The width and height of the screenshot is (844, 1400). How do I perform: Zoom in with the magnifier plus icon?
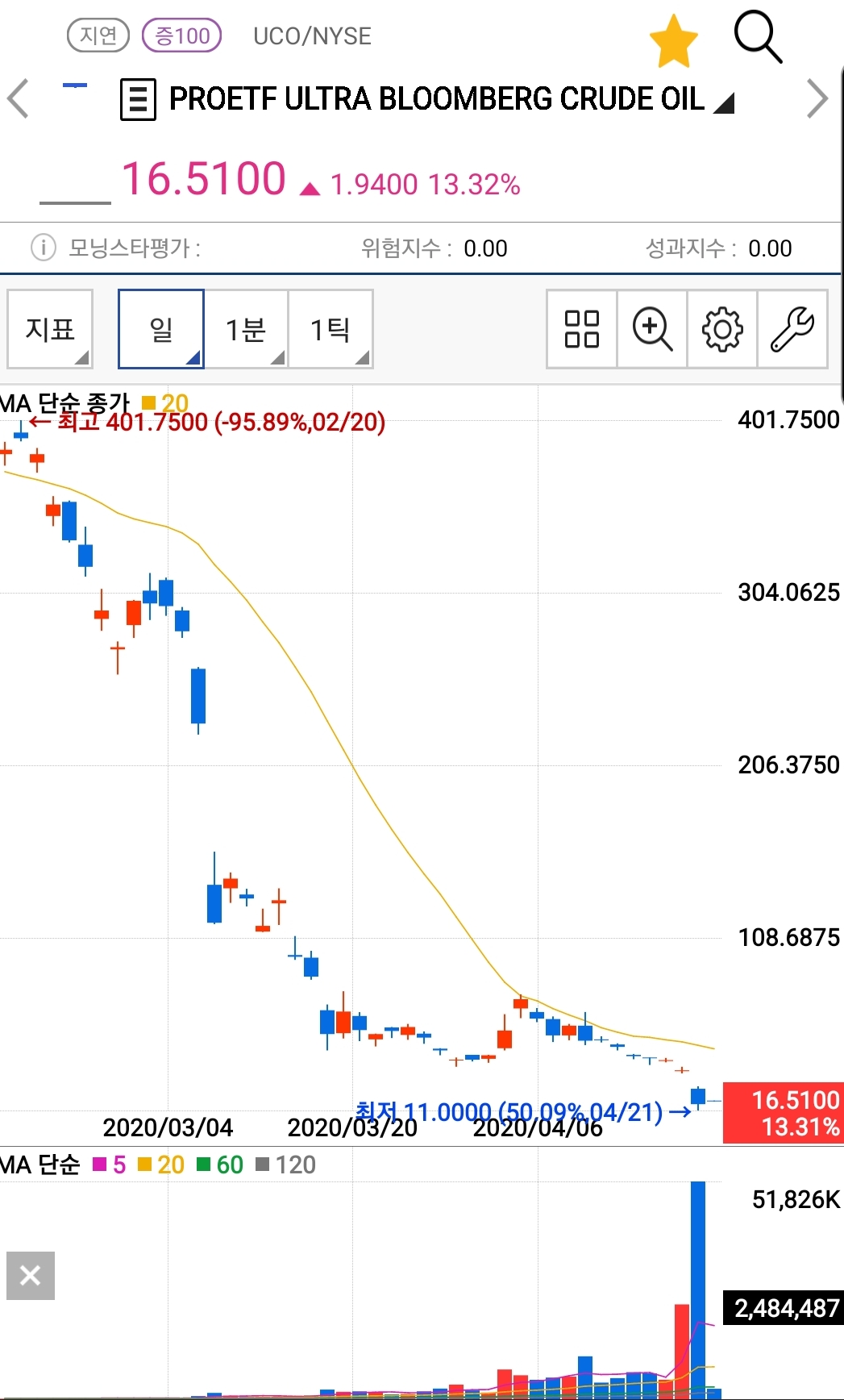tap(652, 329)
